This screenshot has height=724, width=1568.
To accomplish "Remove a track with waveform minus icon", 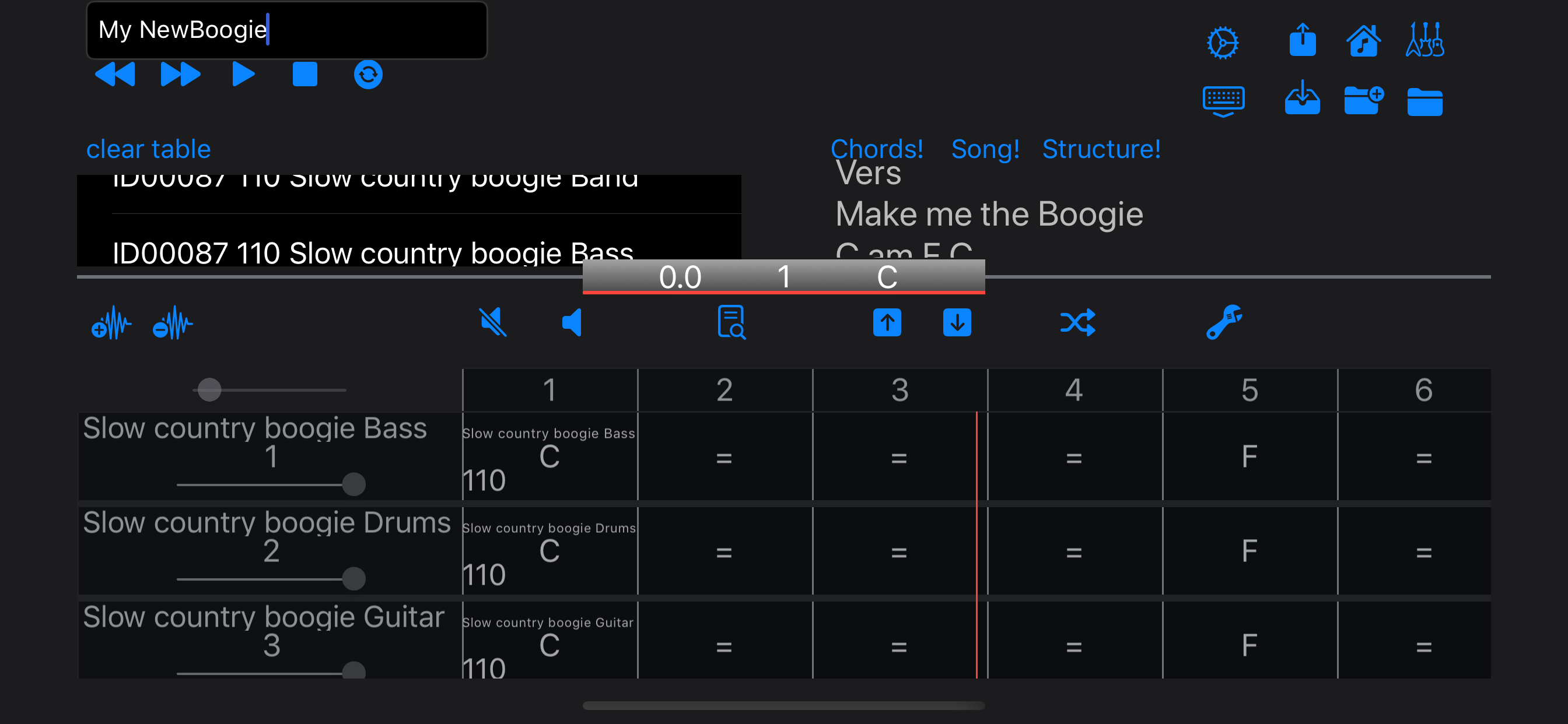I will point(173,323).
